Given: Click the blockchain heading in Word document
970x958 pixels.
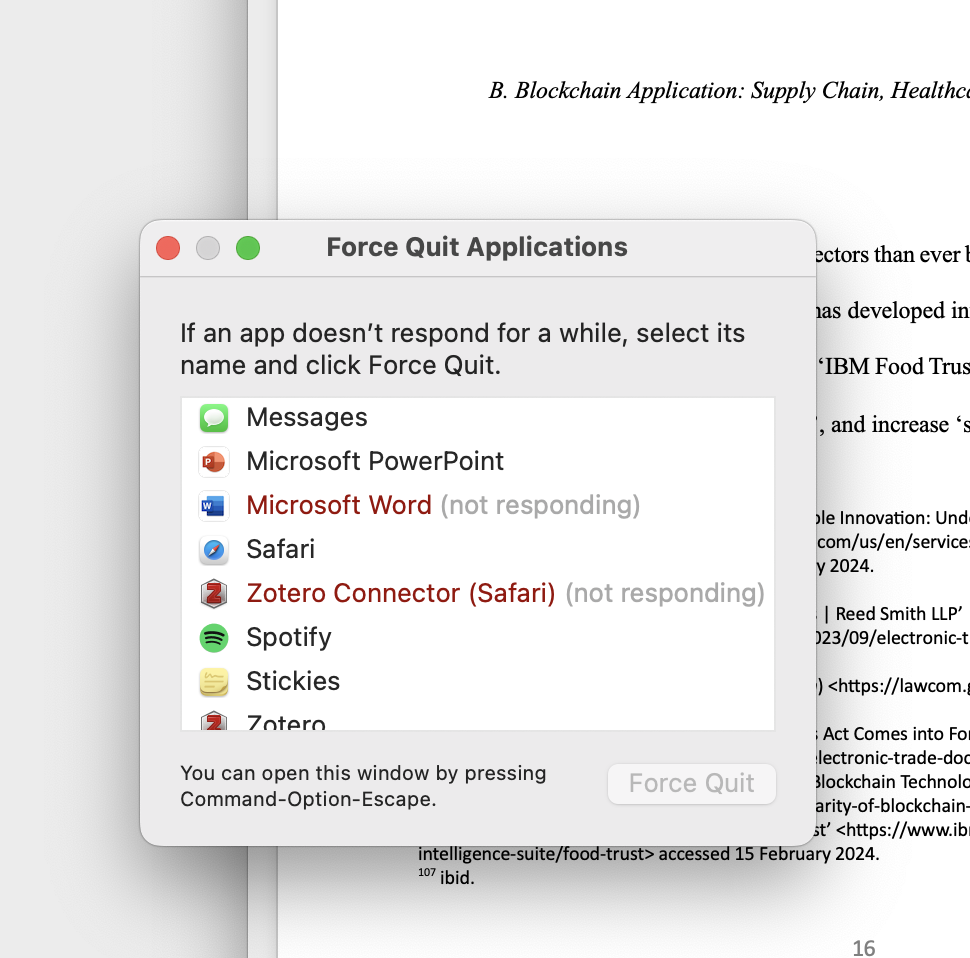Looking at the screenshot, I should (729, 91).
